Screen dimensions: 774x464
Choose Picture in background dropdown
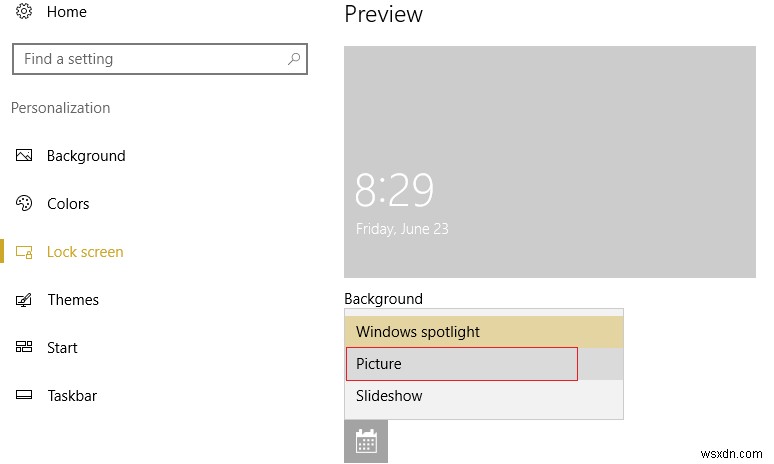tap(462, 364)
